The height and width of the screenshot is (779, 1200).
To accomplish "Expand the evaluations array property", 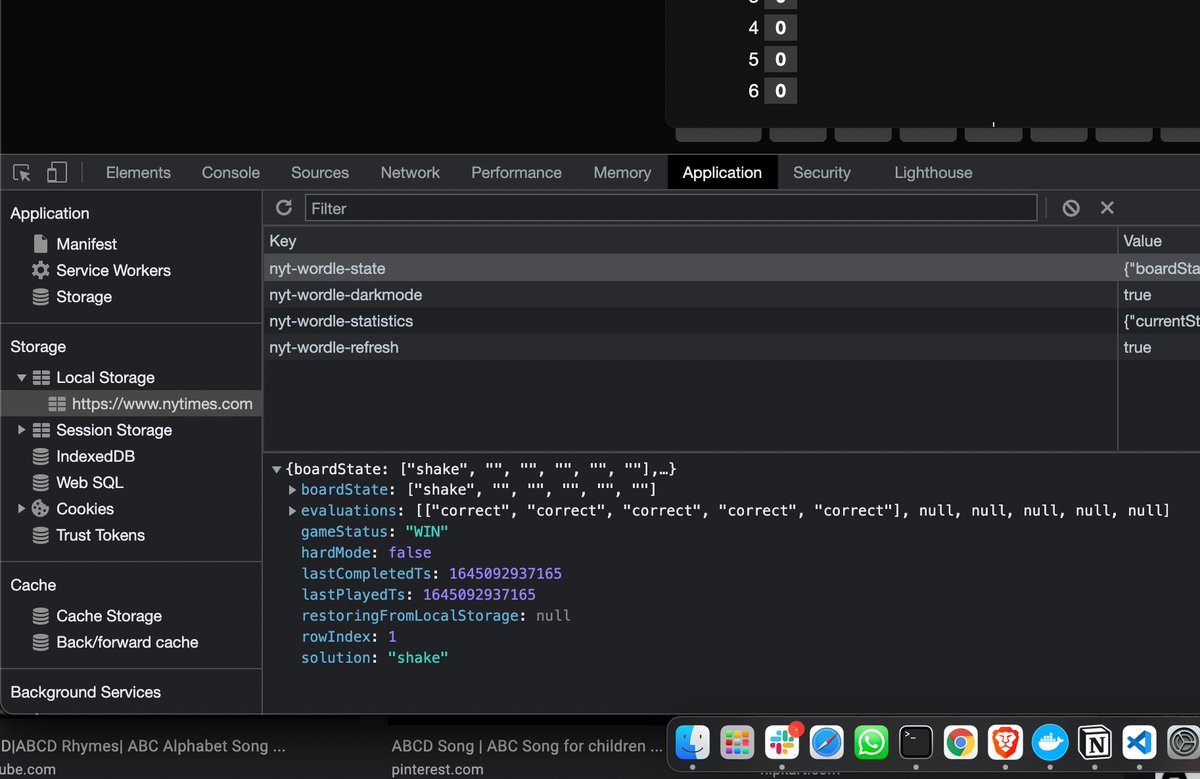I will pyautogui.click(x=292, y=511).
